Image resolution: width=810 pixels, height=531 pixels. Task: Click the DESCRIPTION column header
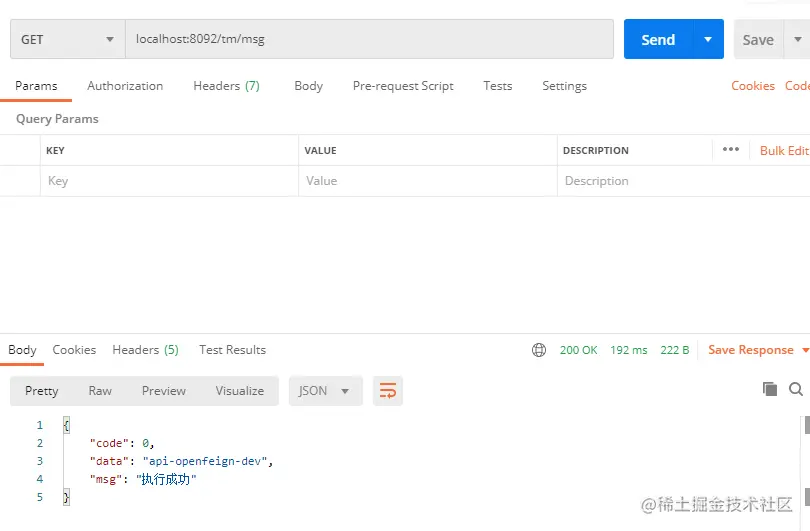(596, 150)
